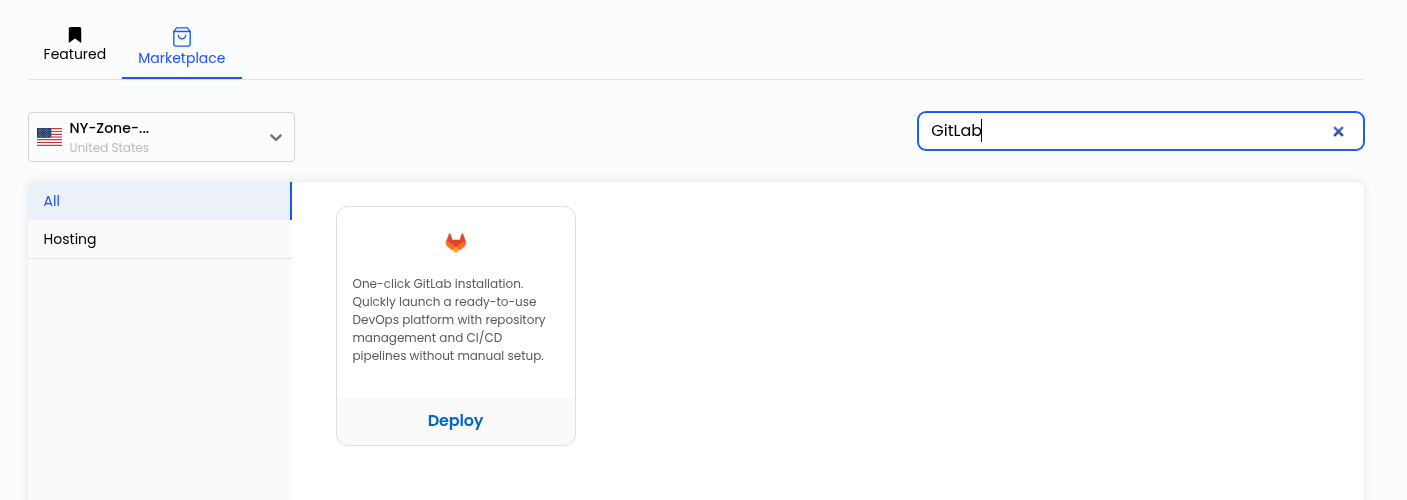Place cursor in empty search bar area
1407x500 pixels.
pyautogui.click(x=1150, y=131)
